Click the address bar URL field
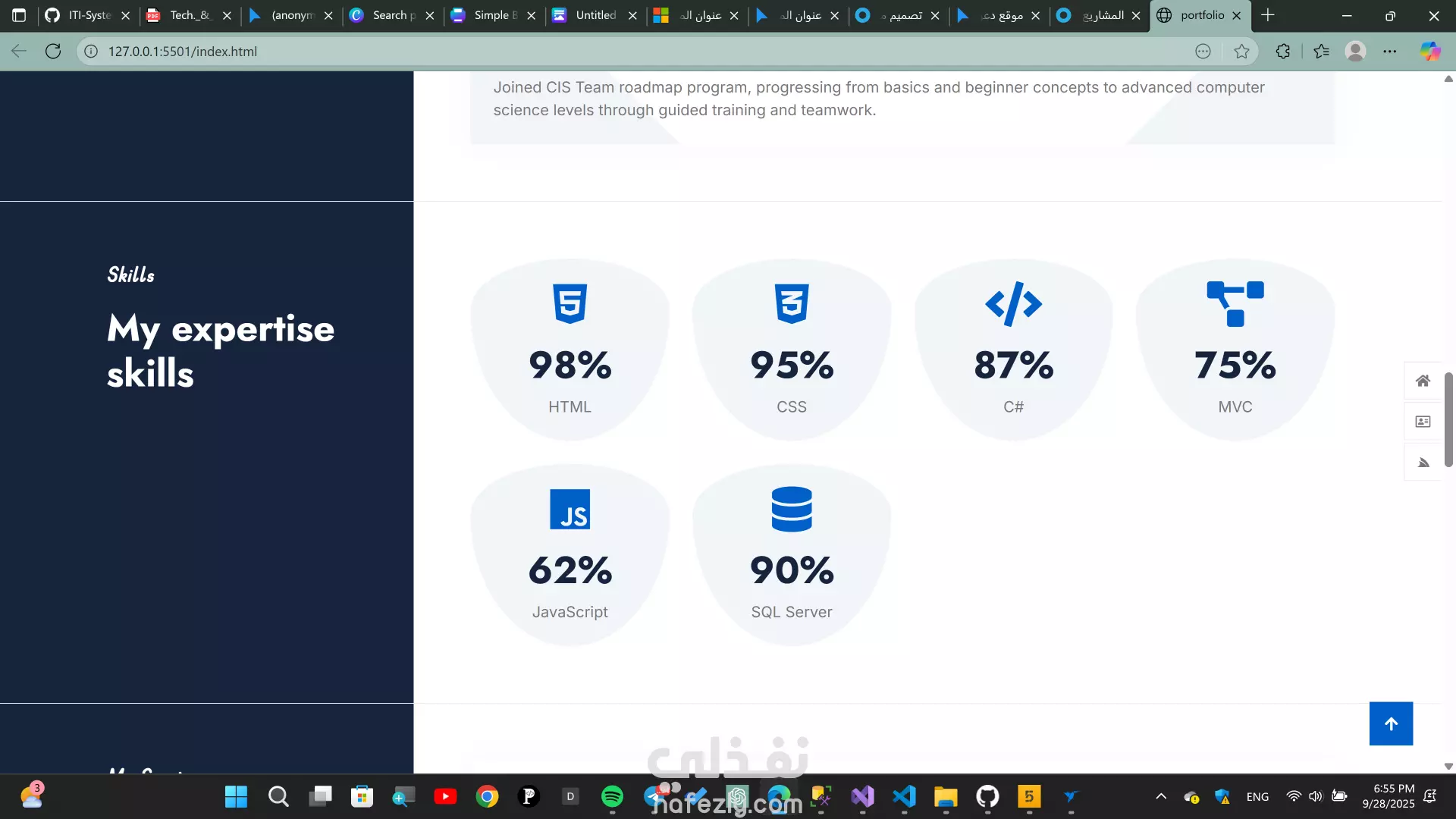1456x819 pixels. (x=645, y=51)
